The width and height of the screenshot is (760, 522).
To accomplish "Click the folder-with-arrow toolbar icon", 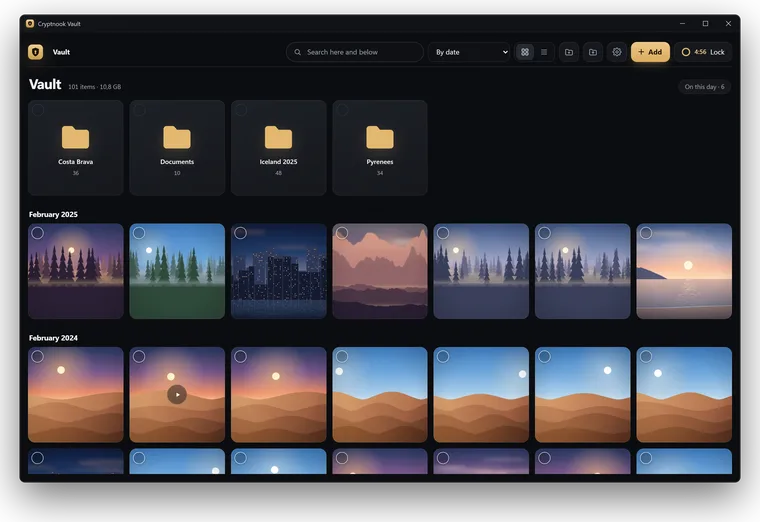I will point(569,52).
